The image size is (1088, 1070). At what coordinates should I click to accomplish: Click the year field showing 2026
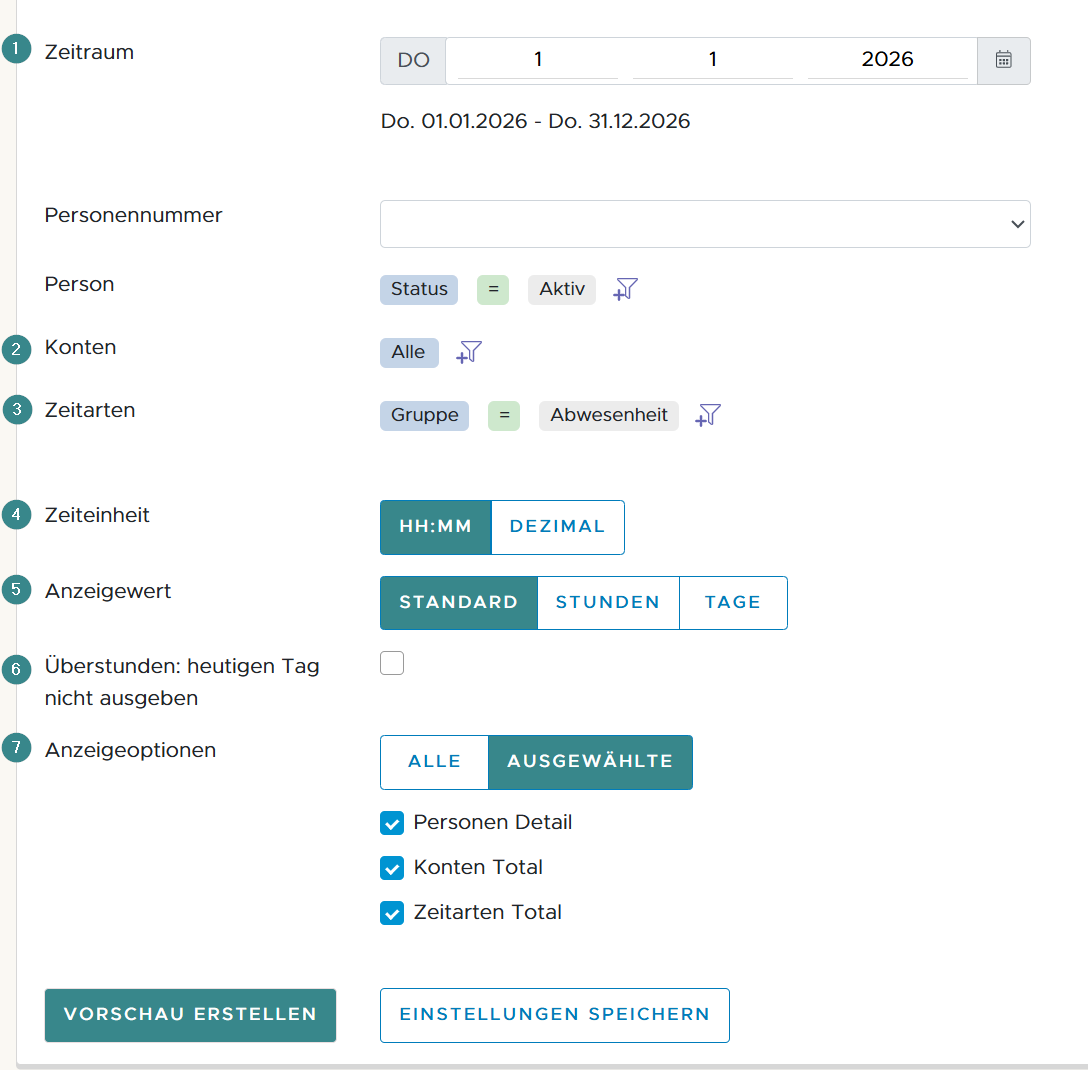point(887,60)
